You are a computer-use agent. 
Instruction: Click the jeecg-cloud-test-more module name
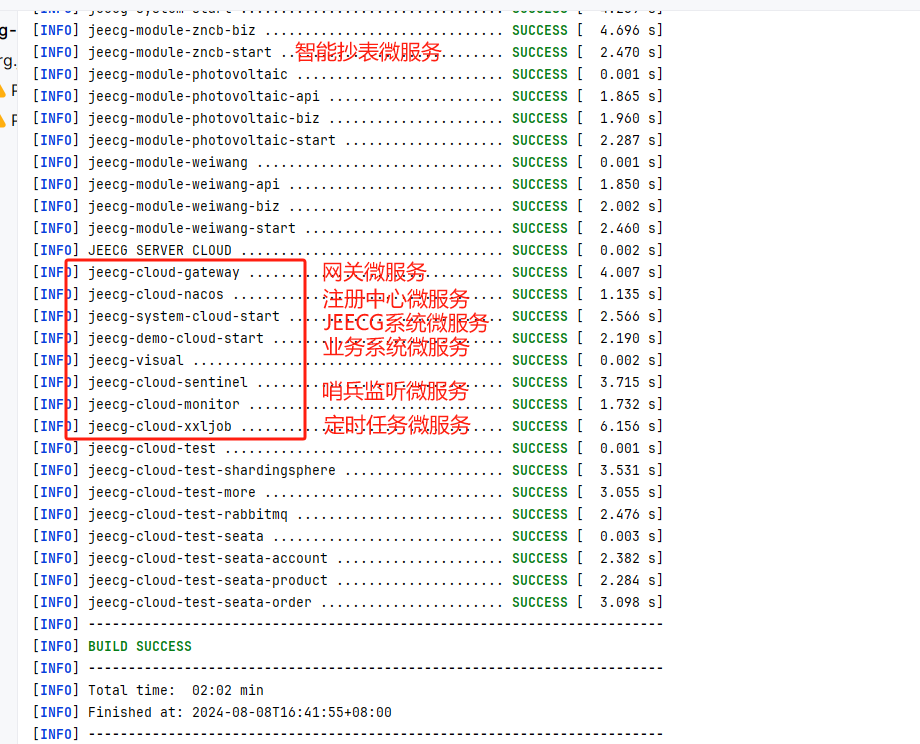coord(171,492)
